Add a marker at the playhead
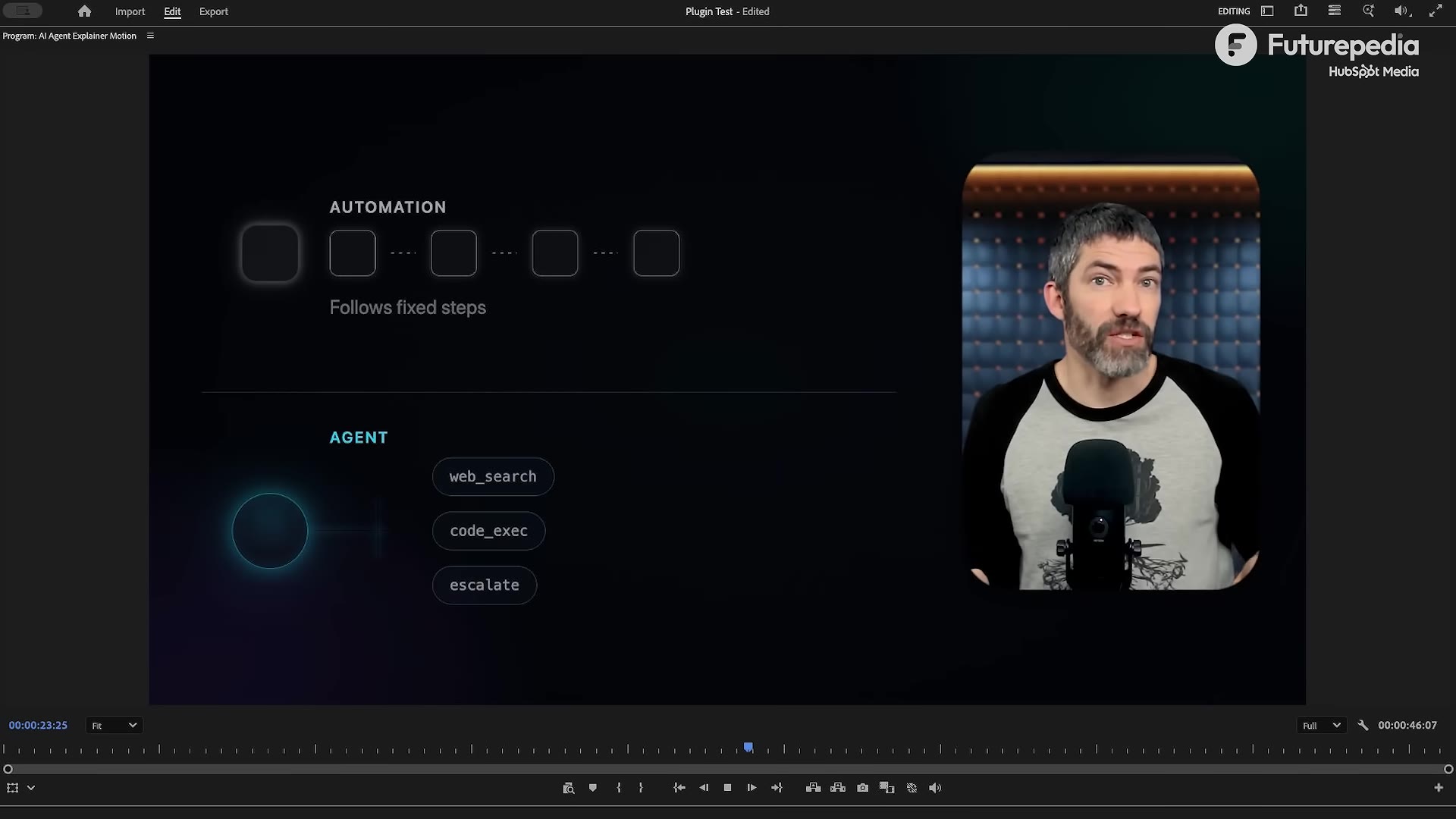The height and width of the screenshot is (819, 1456). 593,788
